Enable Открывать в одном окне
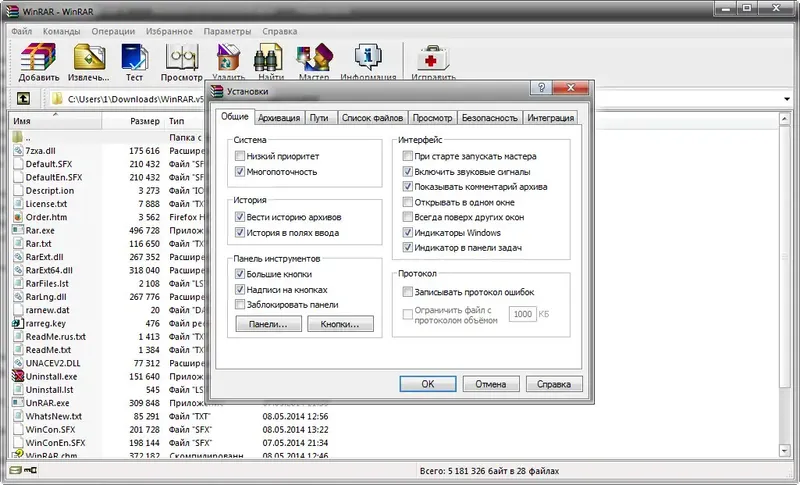The height and width of the screenshot is (485, 800). (408, 202)
